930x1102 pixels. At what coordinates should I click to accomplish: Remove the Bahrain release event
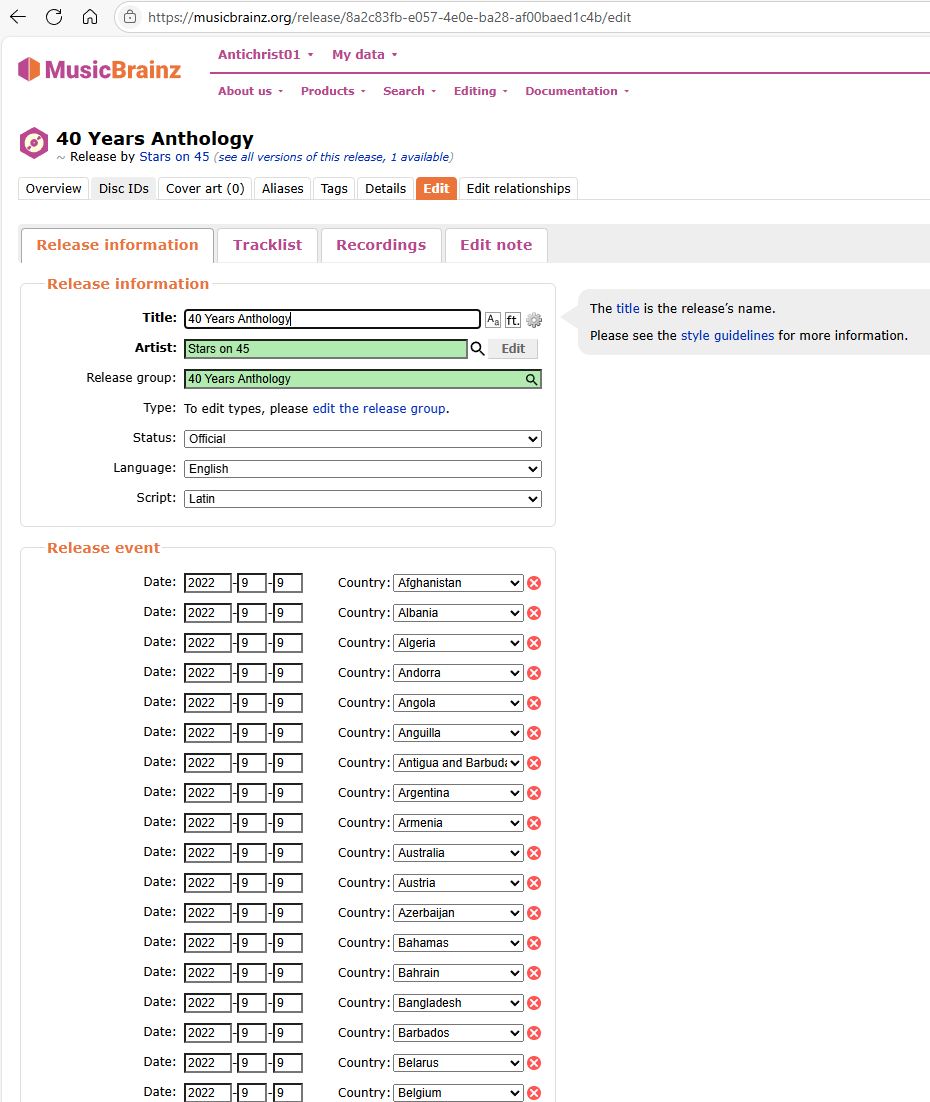pos(534,973)
